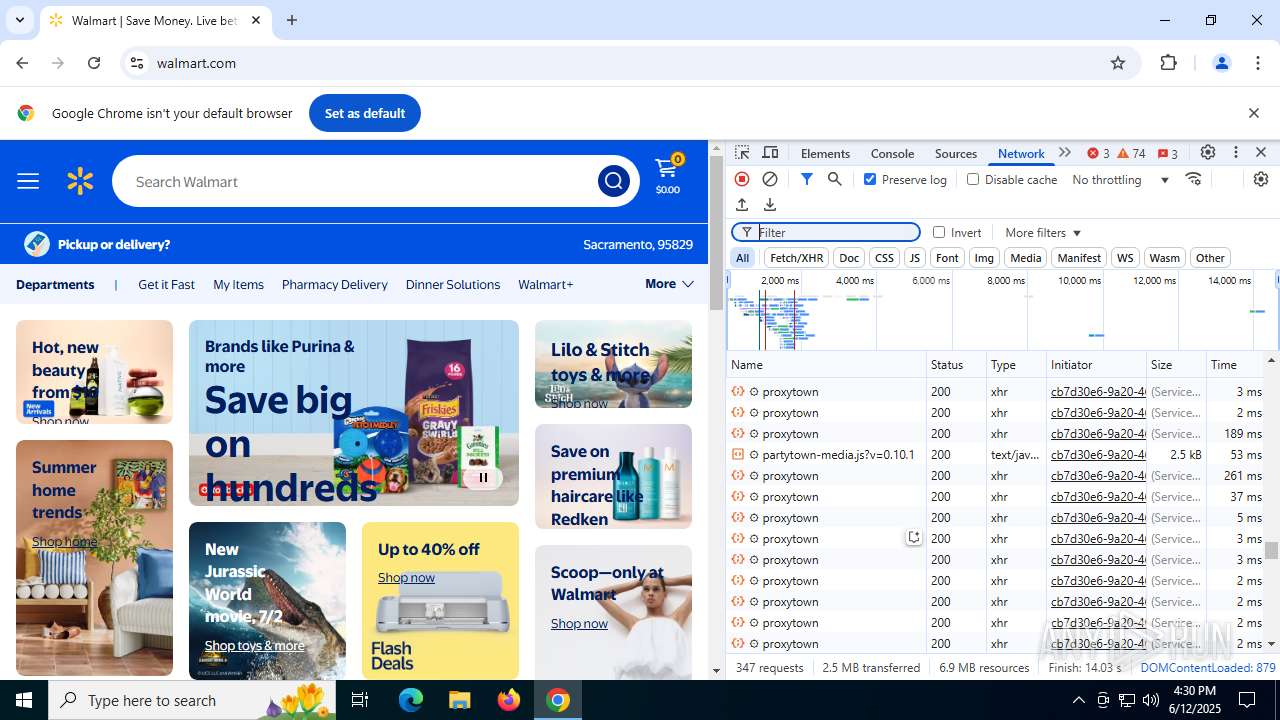Close the DevTools panel
1280x720 pixels.
point(1261,153)
